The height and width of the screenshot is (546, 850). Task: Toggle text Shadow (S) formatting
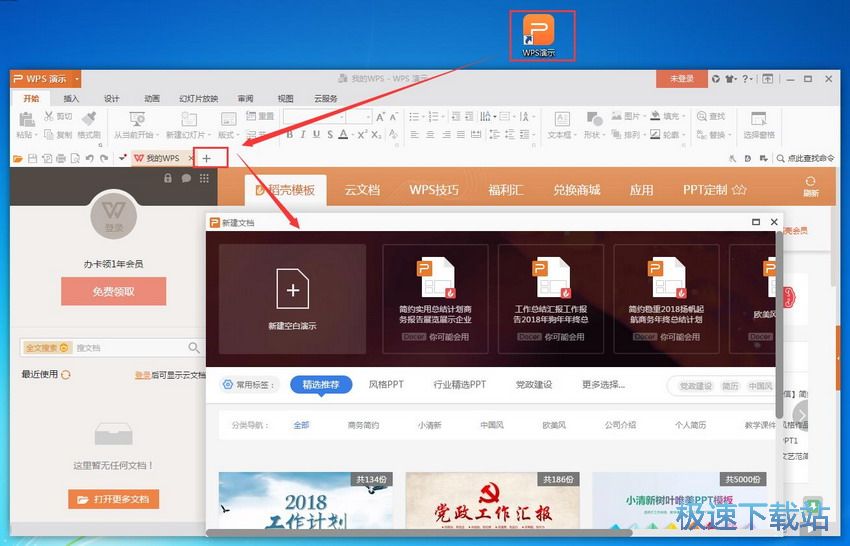(x=330, y=134)
